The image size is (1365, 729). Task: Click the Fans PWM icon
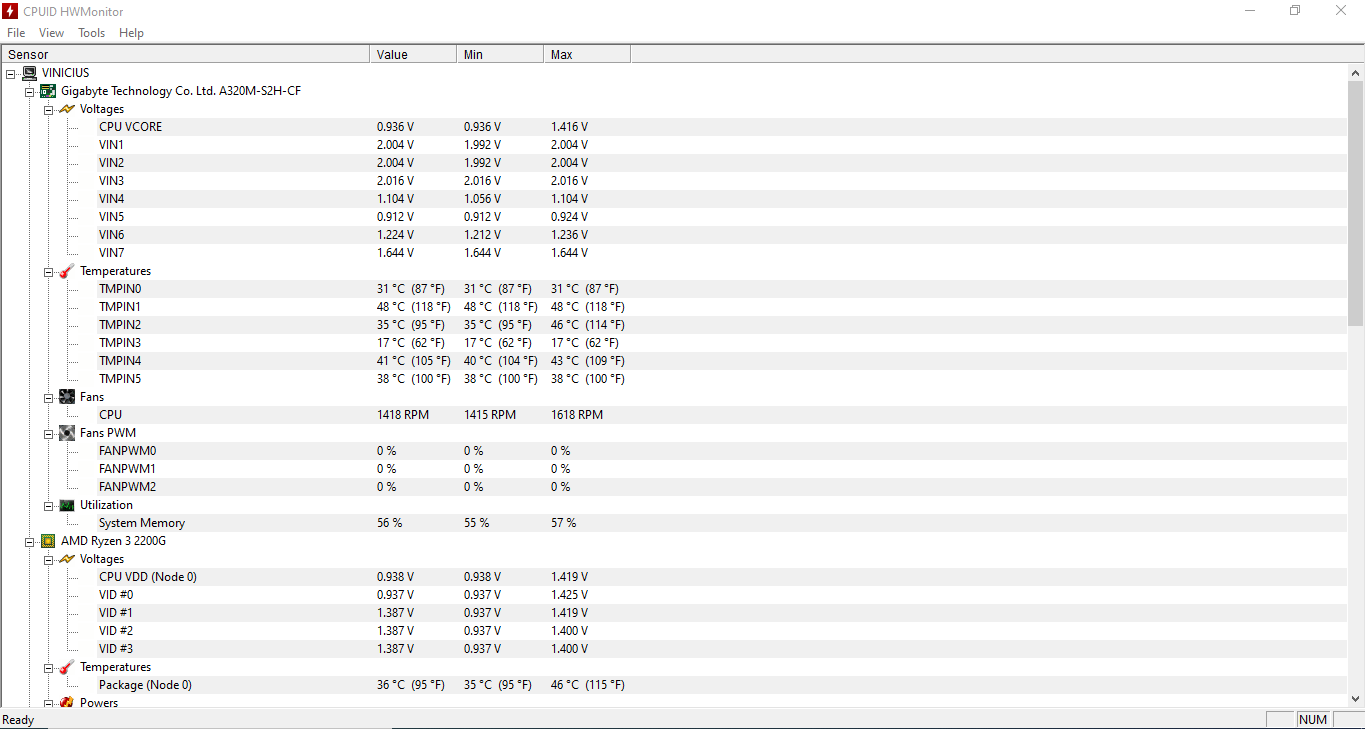(x=67, y=433)
